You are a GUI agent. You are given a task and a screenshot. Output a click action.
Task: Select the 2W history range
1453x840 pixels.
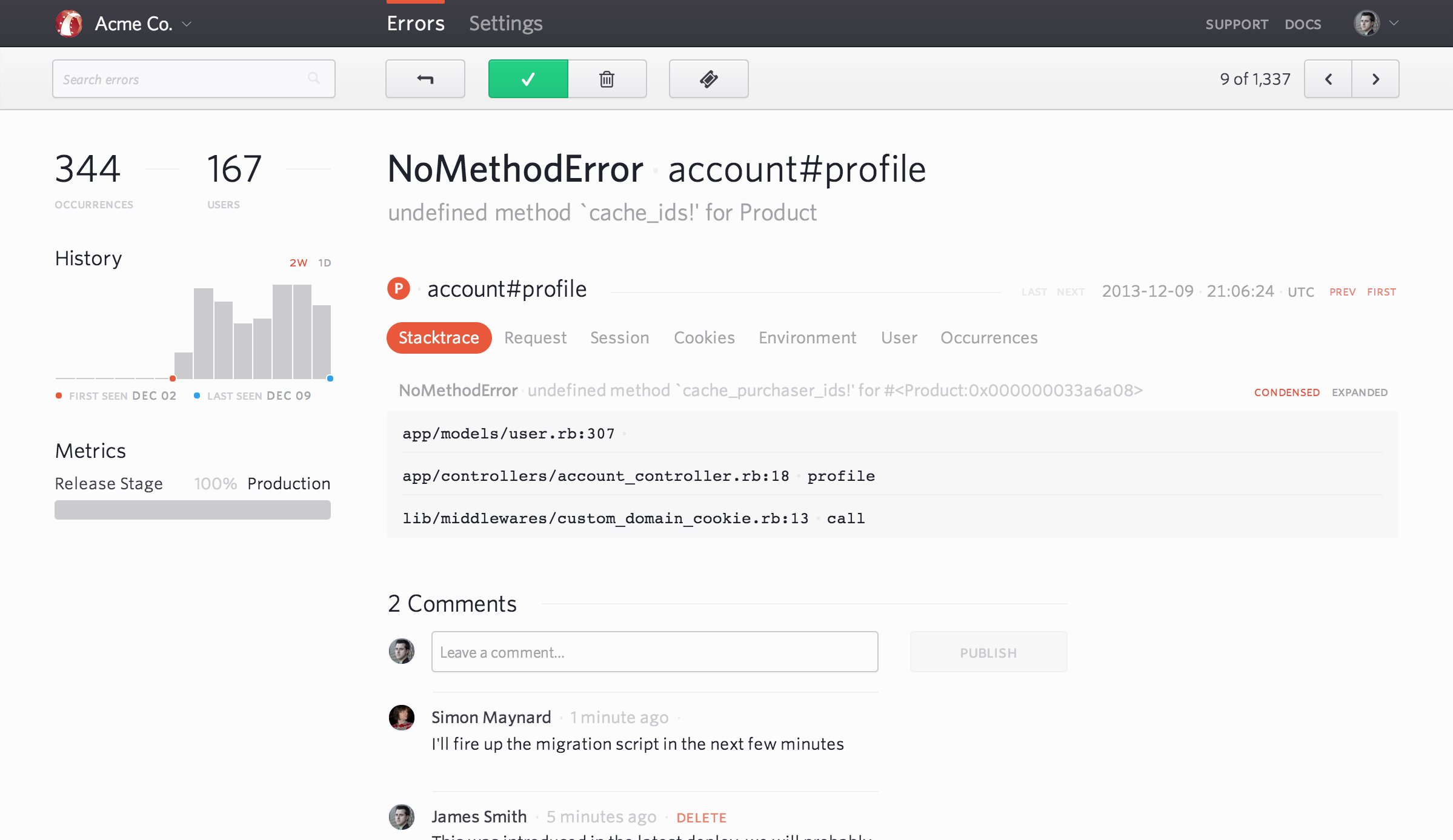[x=298, y=263]
